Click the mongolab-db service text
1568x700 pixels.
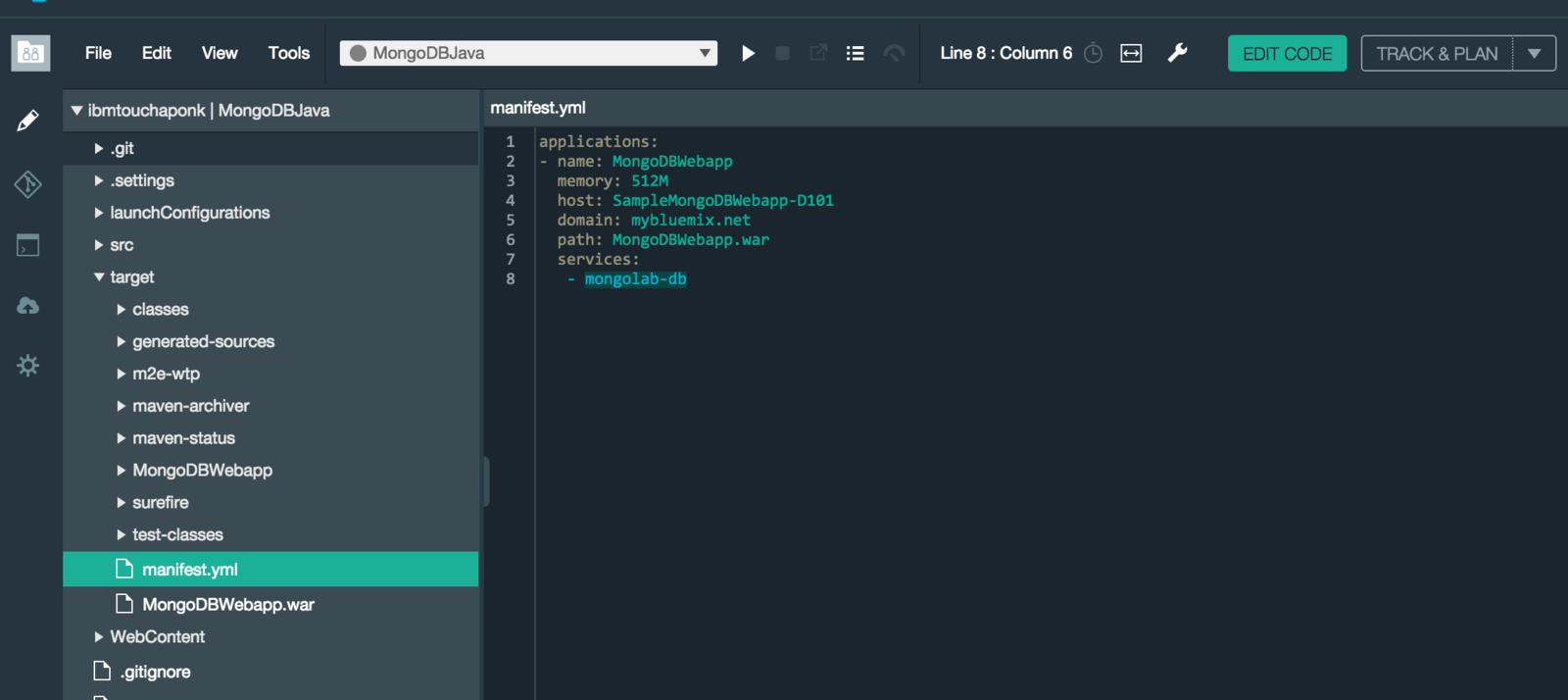[x=636, y=279]
